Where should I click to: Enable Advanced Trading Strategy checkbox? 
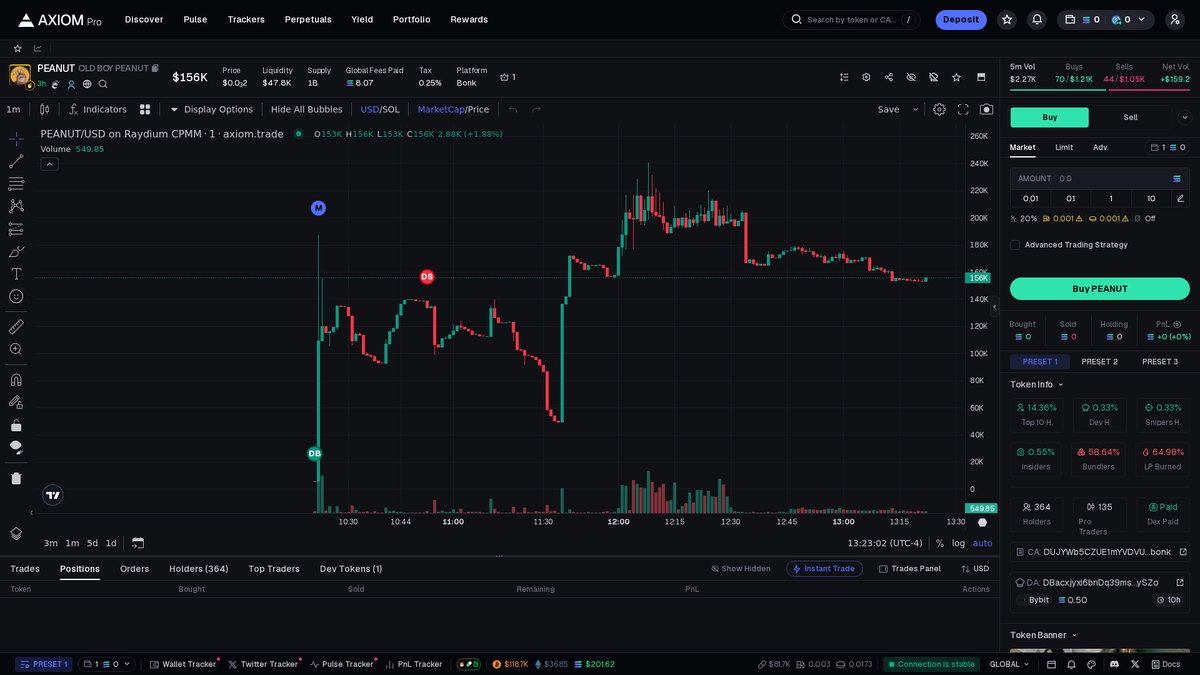(1015, 245)
